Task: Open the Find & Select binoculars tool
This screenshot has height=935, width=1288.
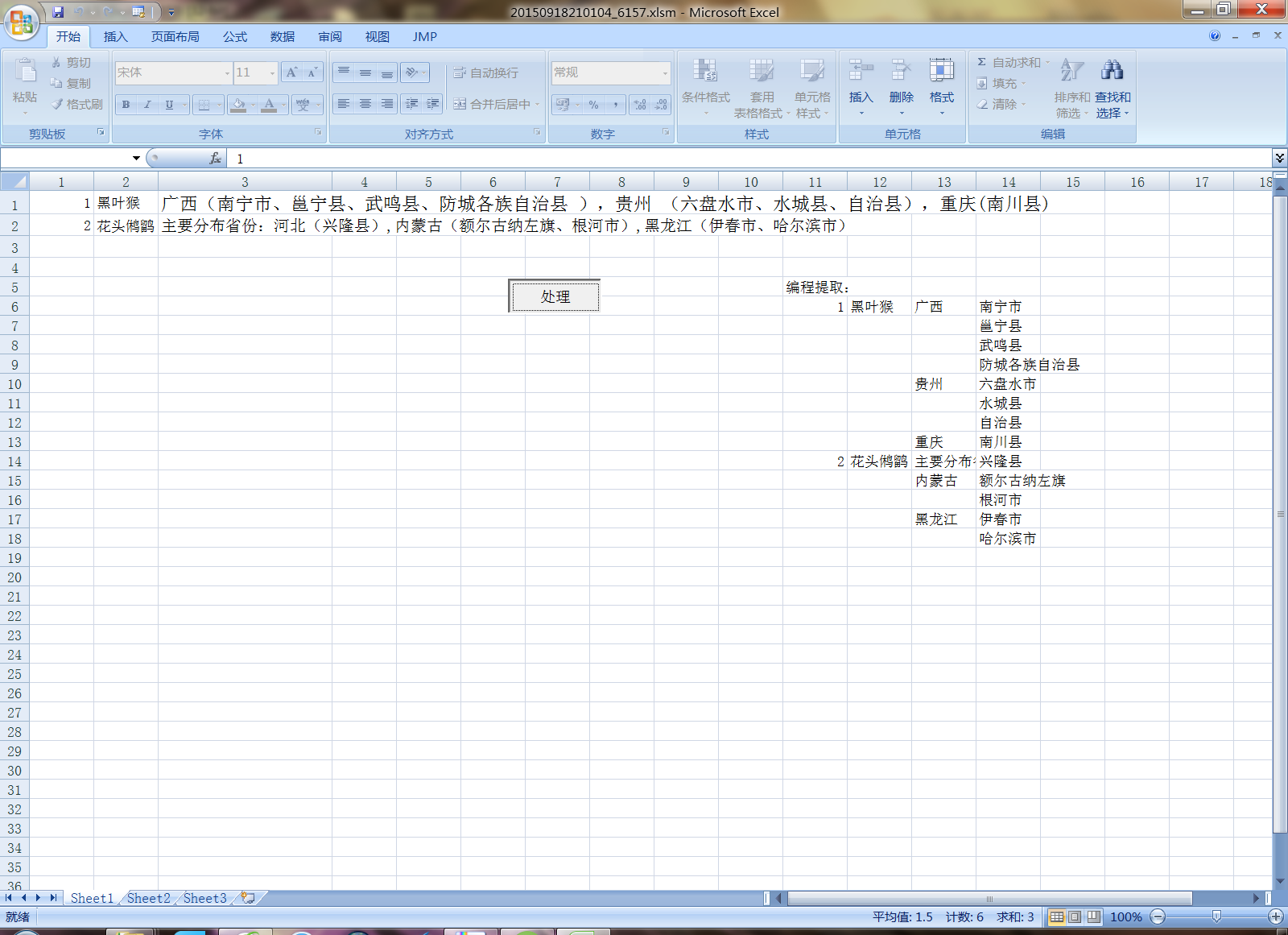Action: coord(1112,71)
